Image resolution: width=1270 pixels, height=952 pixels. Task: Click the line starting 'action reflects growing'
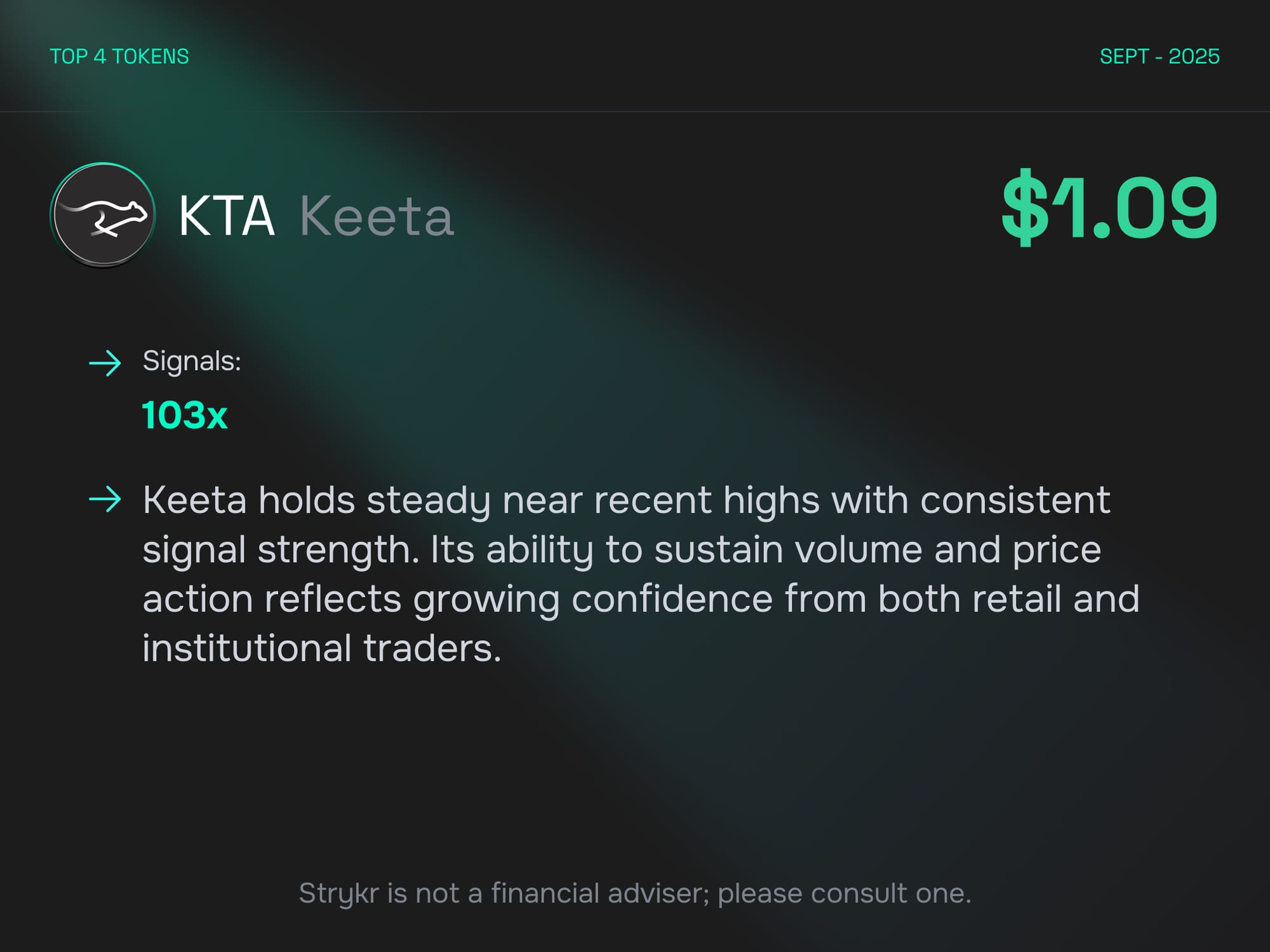[x=641, y=599]
